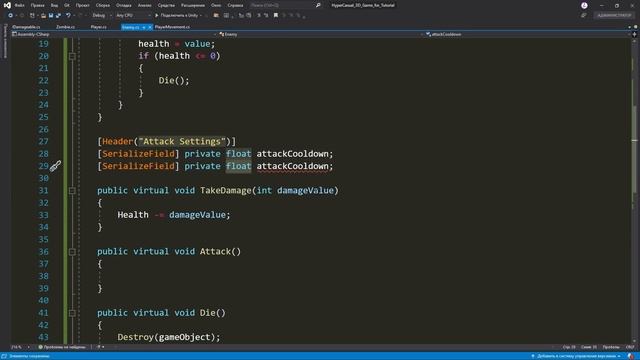Open the Сборка menu
Screen dimensions: 640x360
[x=102, y=5]
